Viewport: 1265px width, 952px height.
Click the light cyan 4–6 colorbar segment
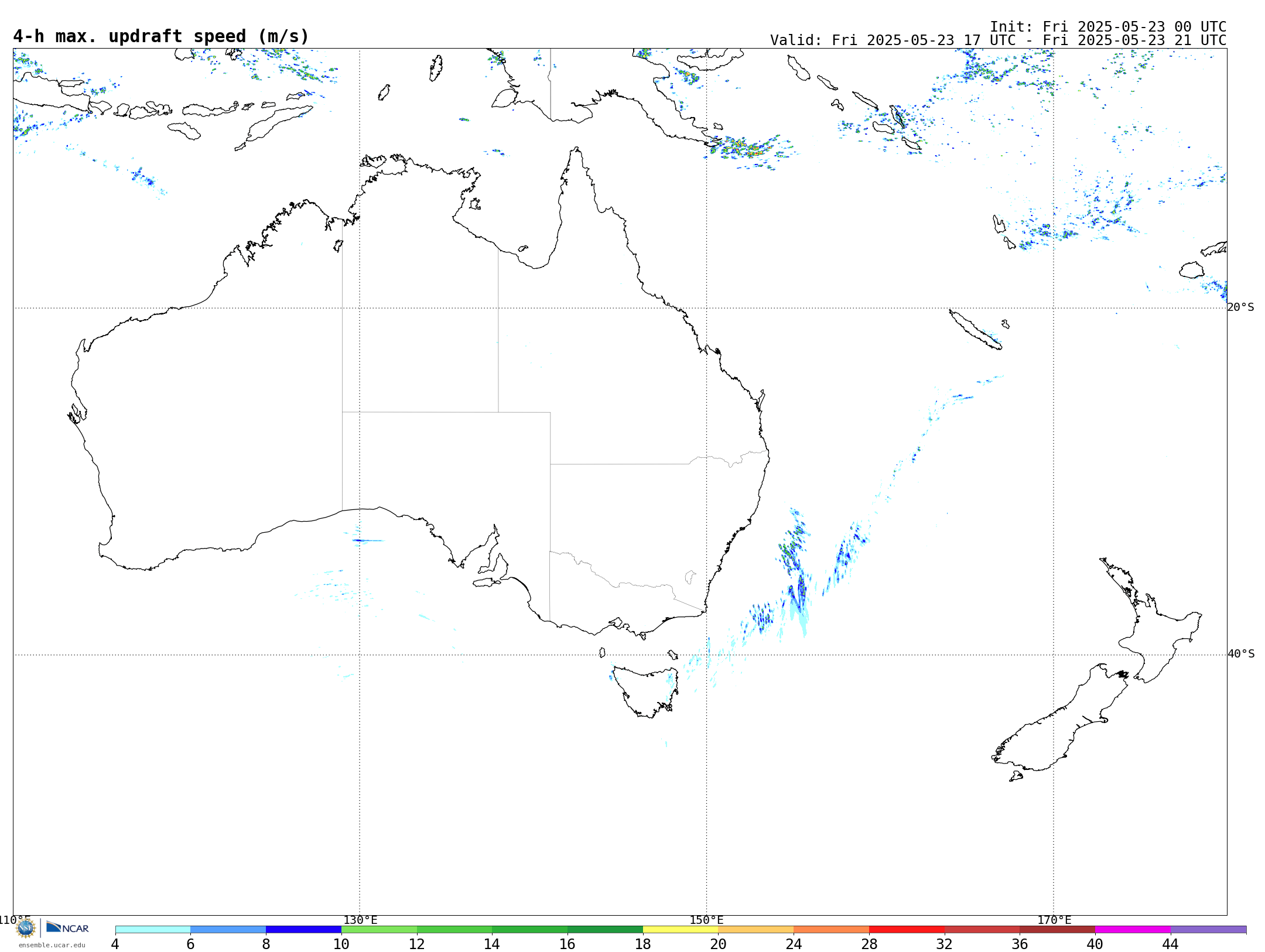(x=153, y=930)
